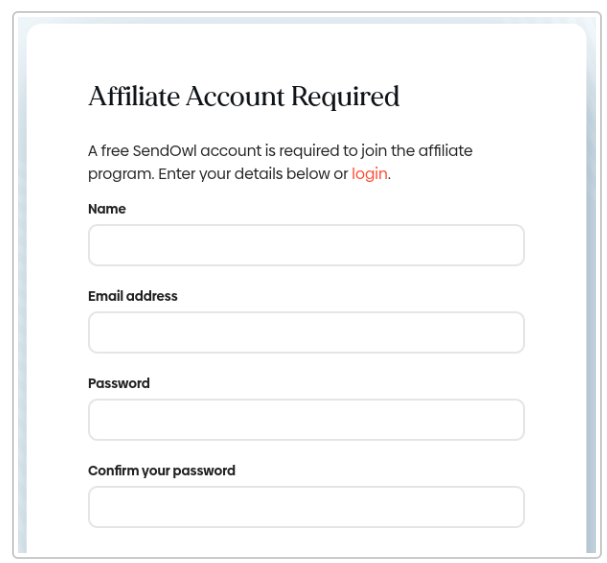
Task: Focus the Name input field
Action: 306,245
